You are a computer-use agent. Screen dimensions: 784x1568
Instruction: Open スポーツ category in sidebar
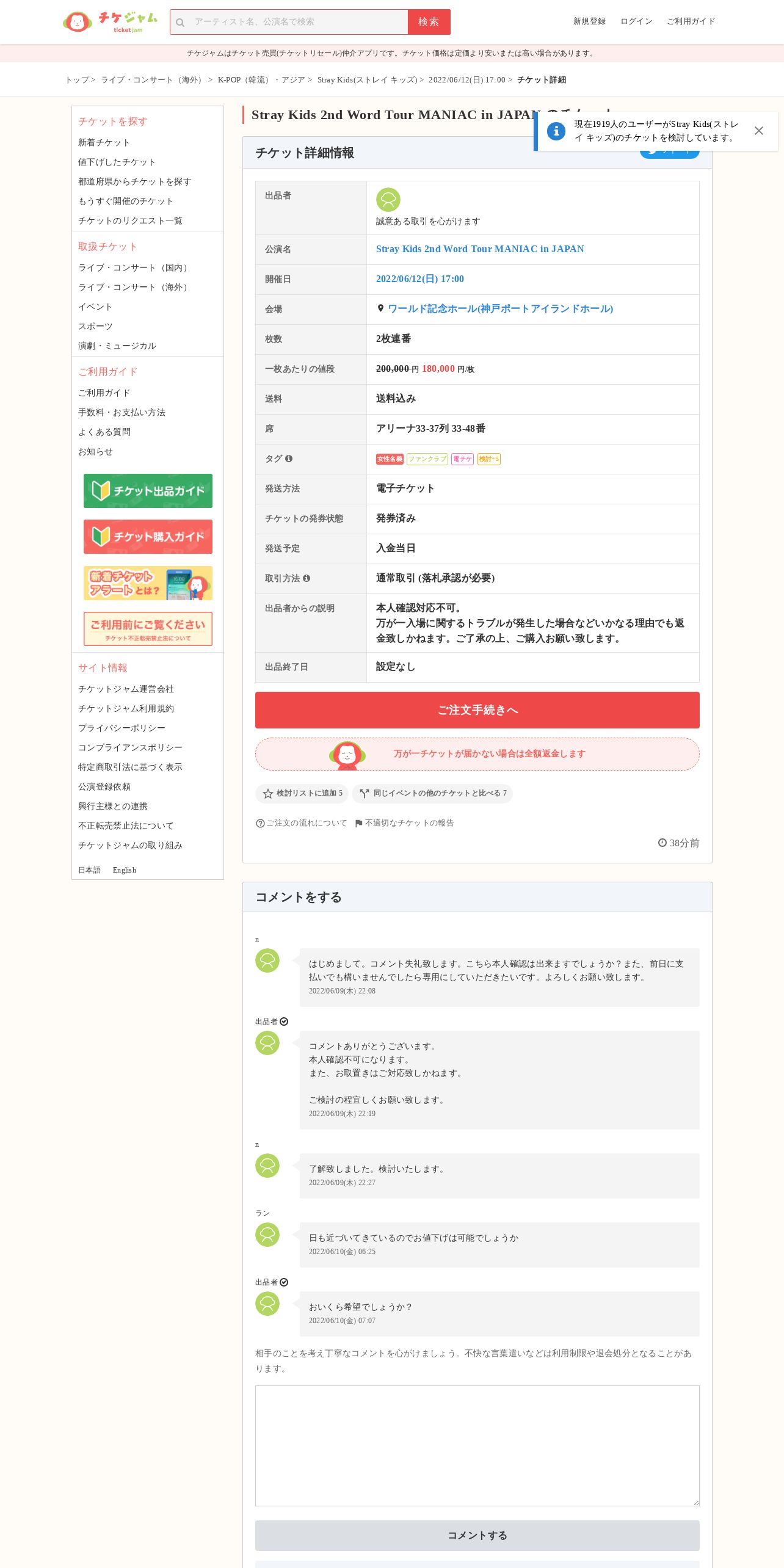95,327
